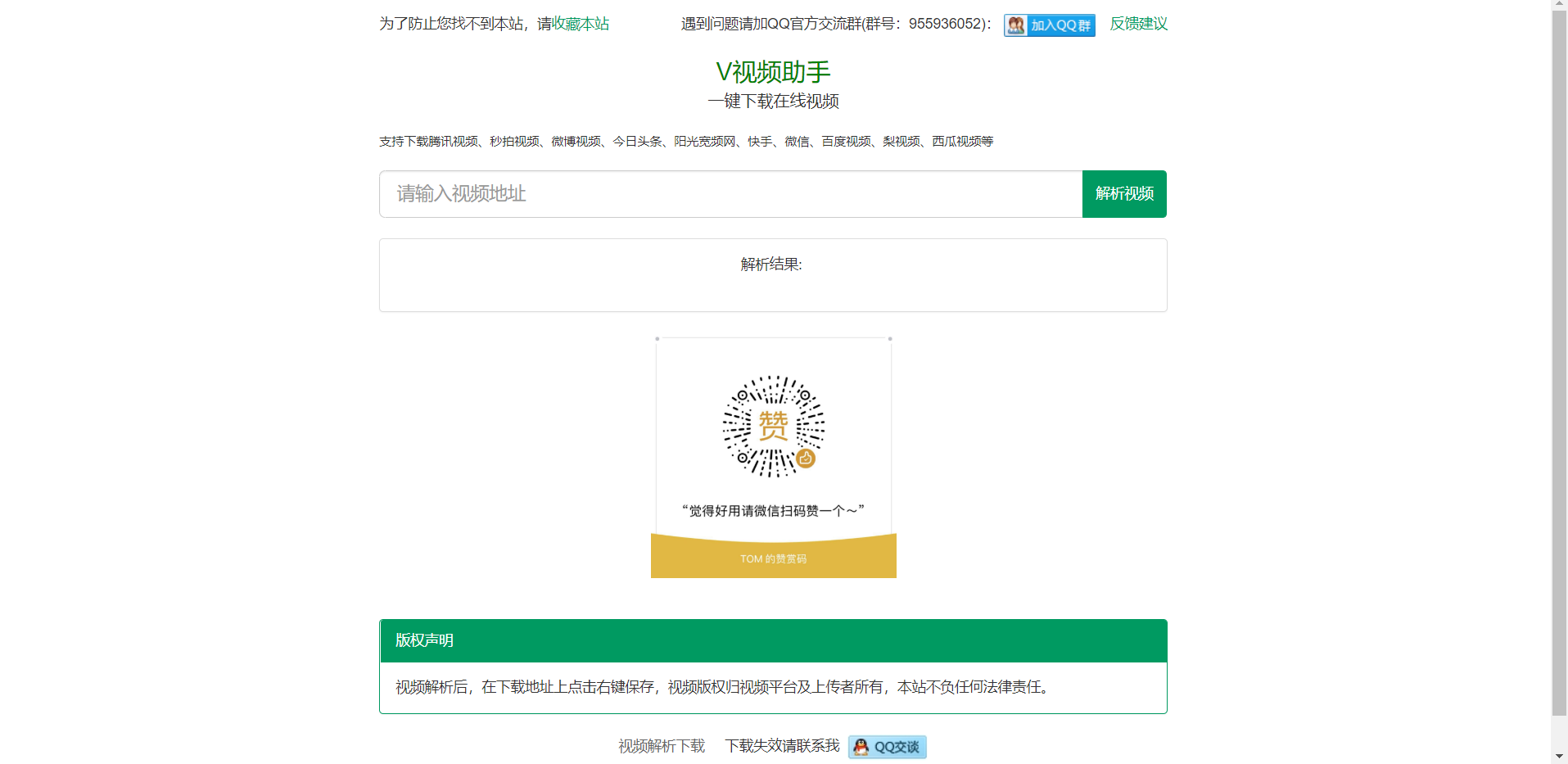
Task: Click the 收藏本站 bookmark link
Action: pos(581,24)
